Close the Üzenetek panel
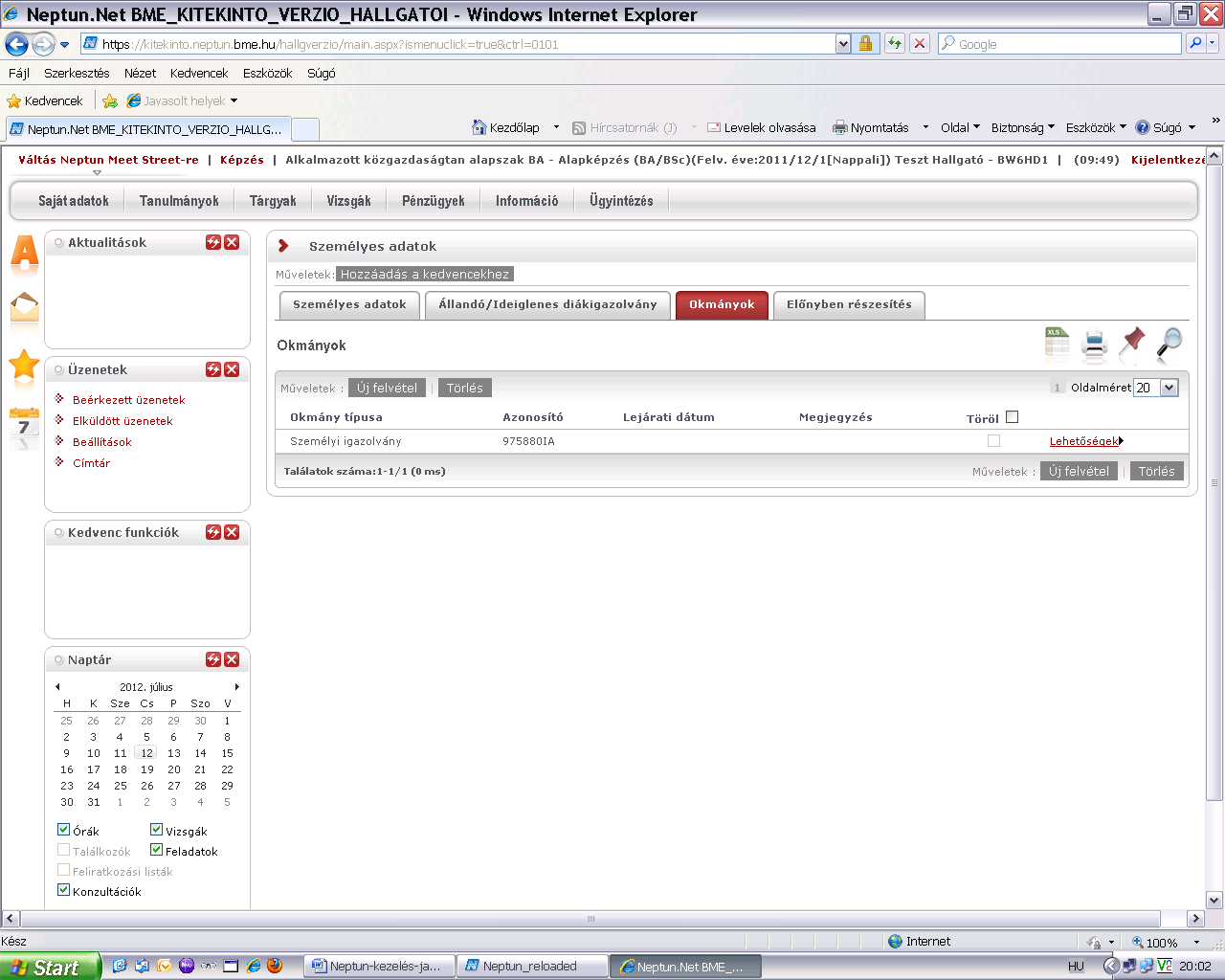The image size is (1225, 980). 232,369
